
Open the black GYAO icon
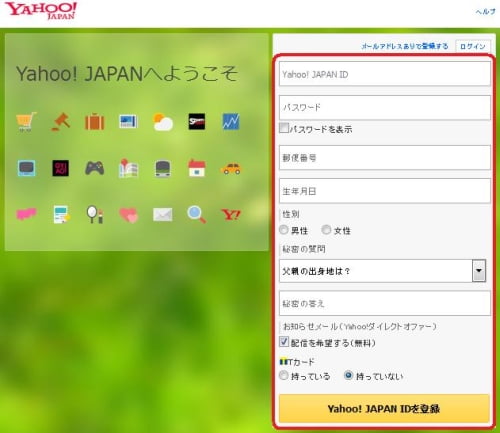coord(61,168)
